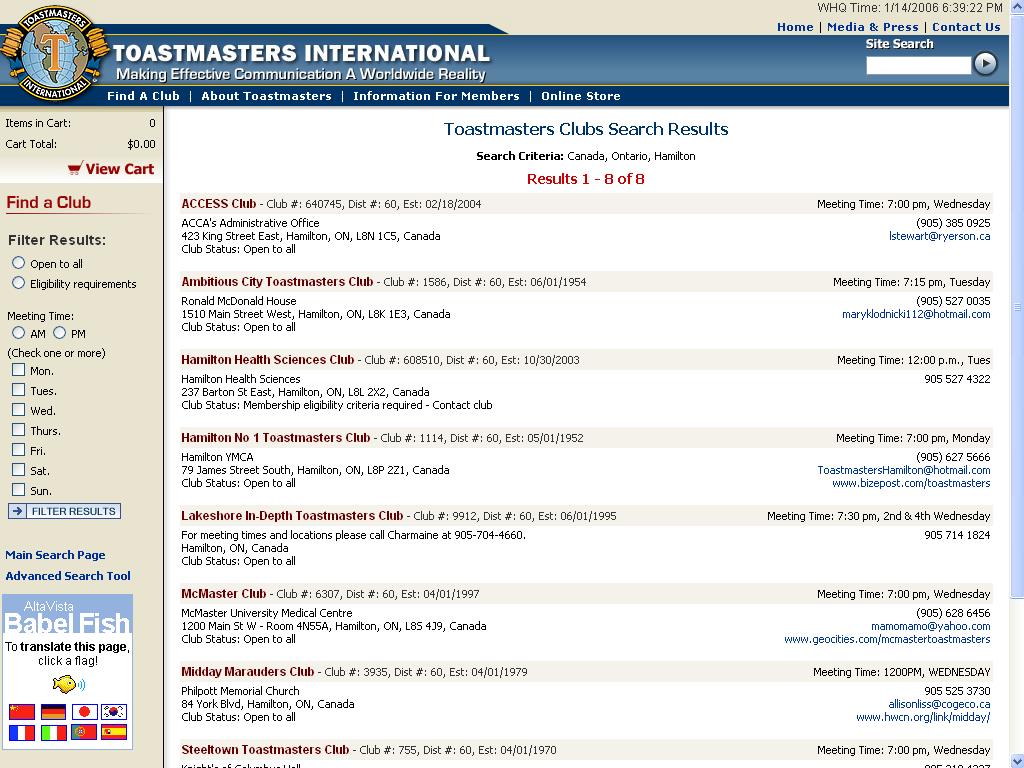
Task: Check the Fri. checkbox
Action: (18, 450)
